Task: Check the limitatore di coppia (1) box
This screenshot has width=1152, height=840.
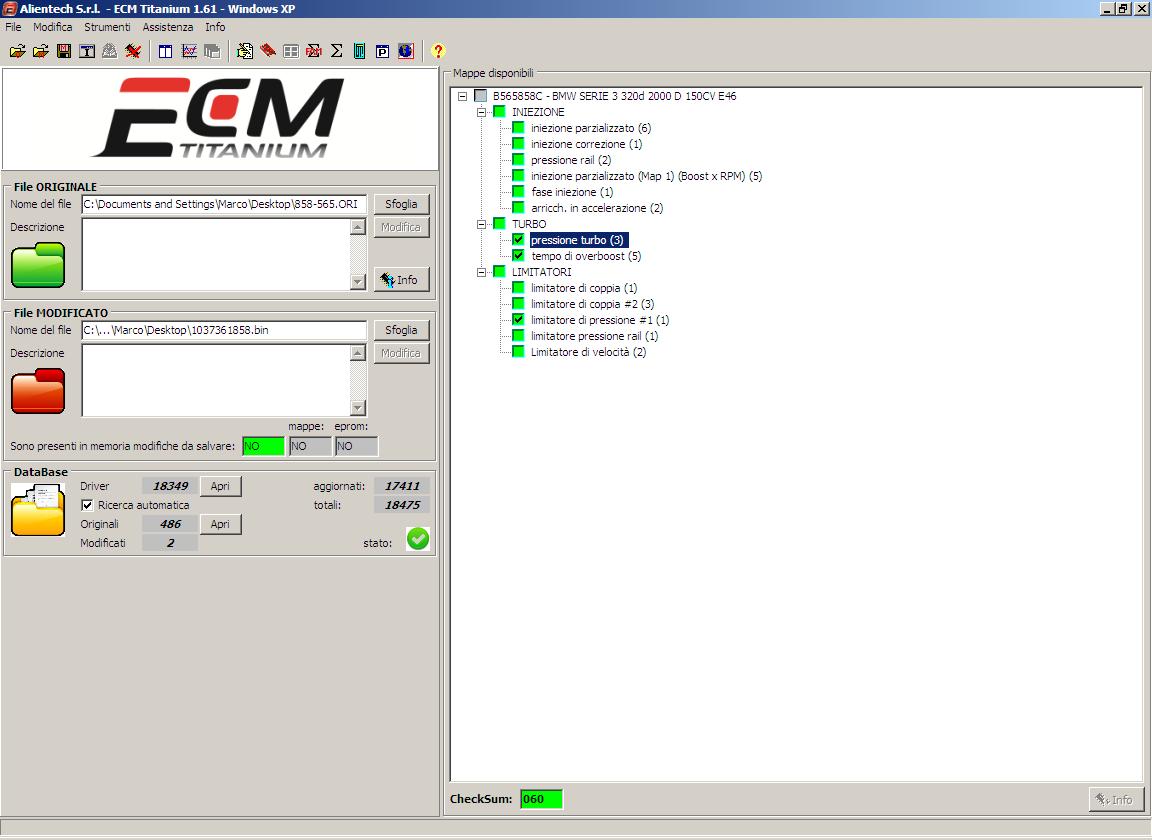Action: 519,287
